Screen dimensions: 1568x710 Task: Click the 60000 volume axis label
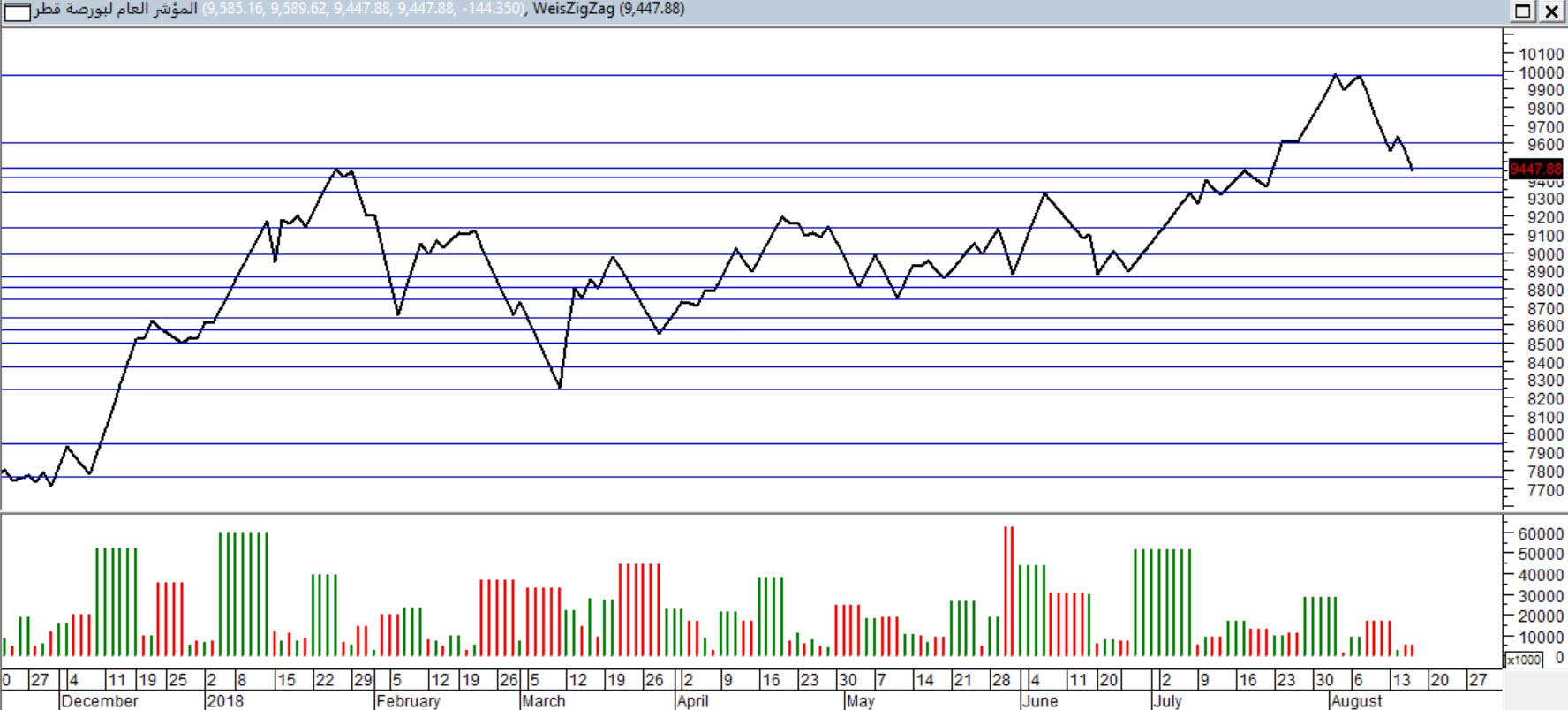pos(1541,534)
